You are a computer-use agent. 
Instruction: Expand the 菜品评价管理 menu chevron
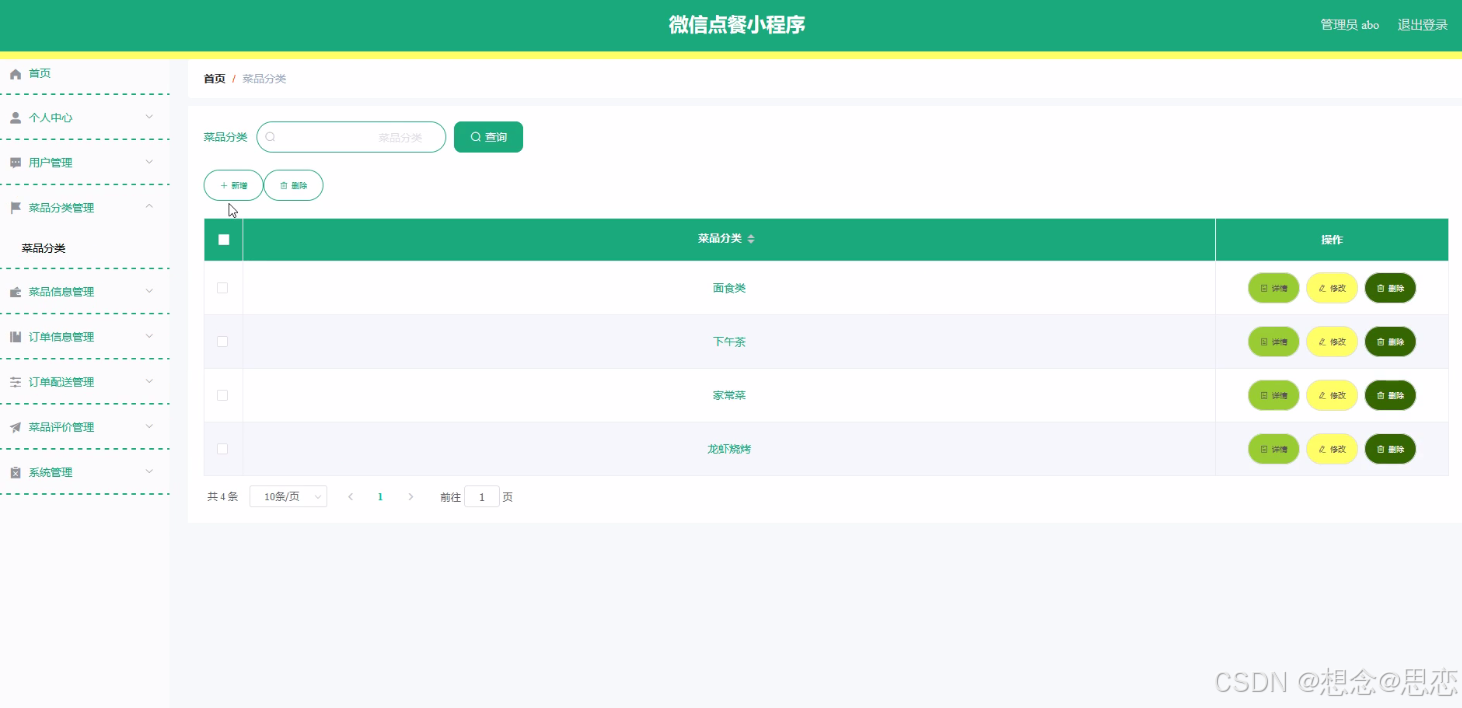point(149,426)
